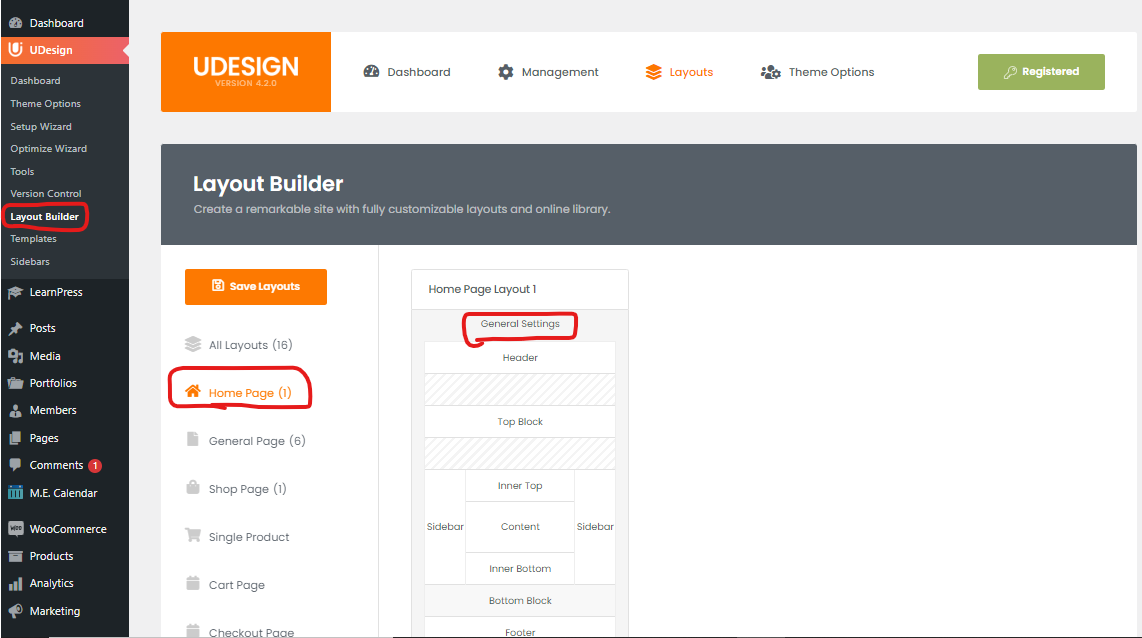Open Setup Wizard submenu item

point(41,126)
